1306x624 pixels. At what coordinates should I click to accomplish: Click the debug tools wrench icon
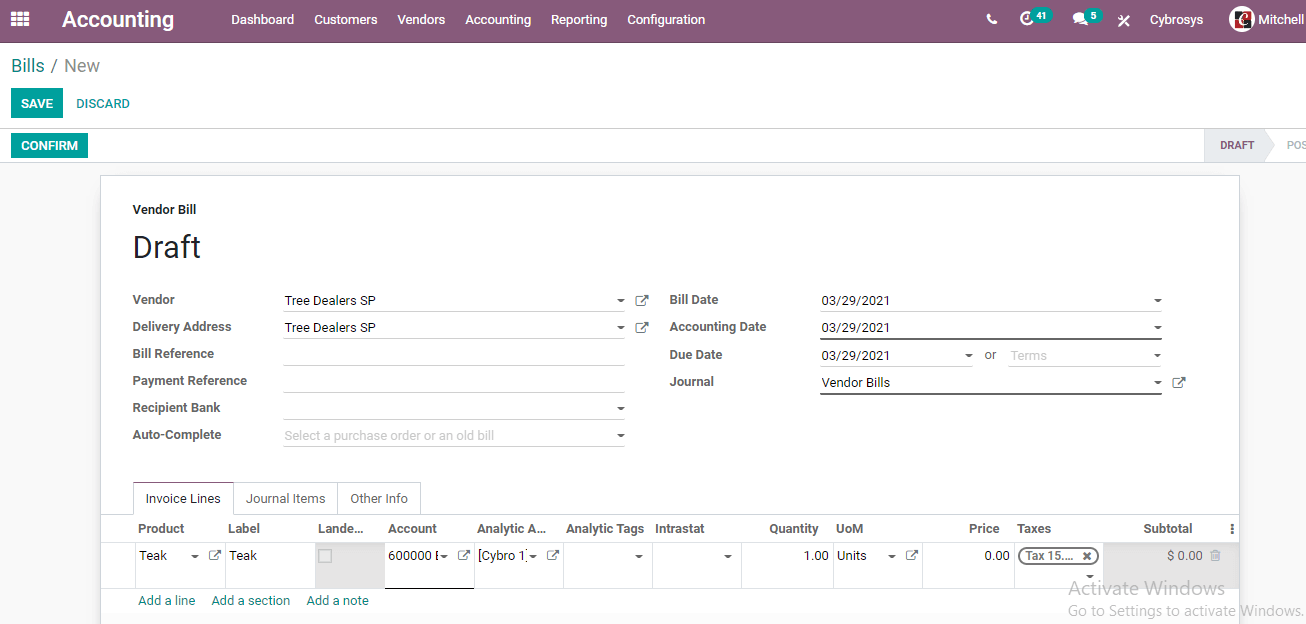(1124, 20)
